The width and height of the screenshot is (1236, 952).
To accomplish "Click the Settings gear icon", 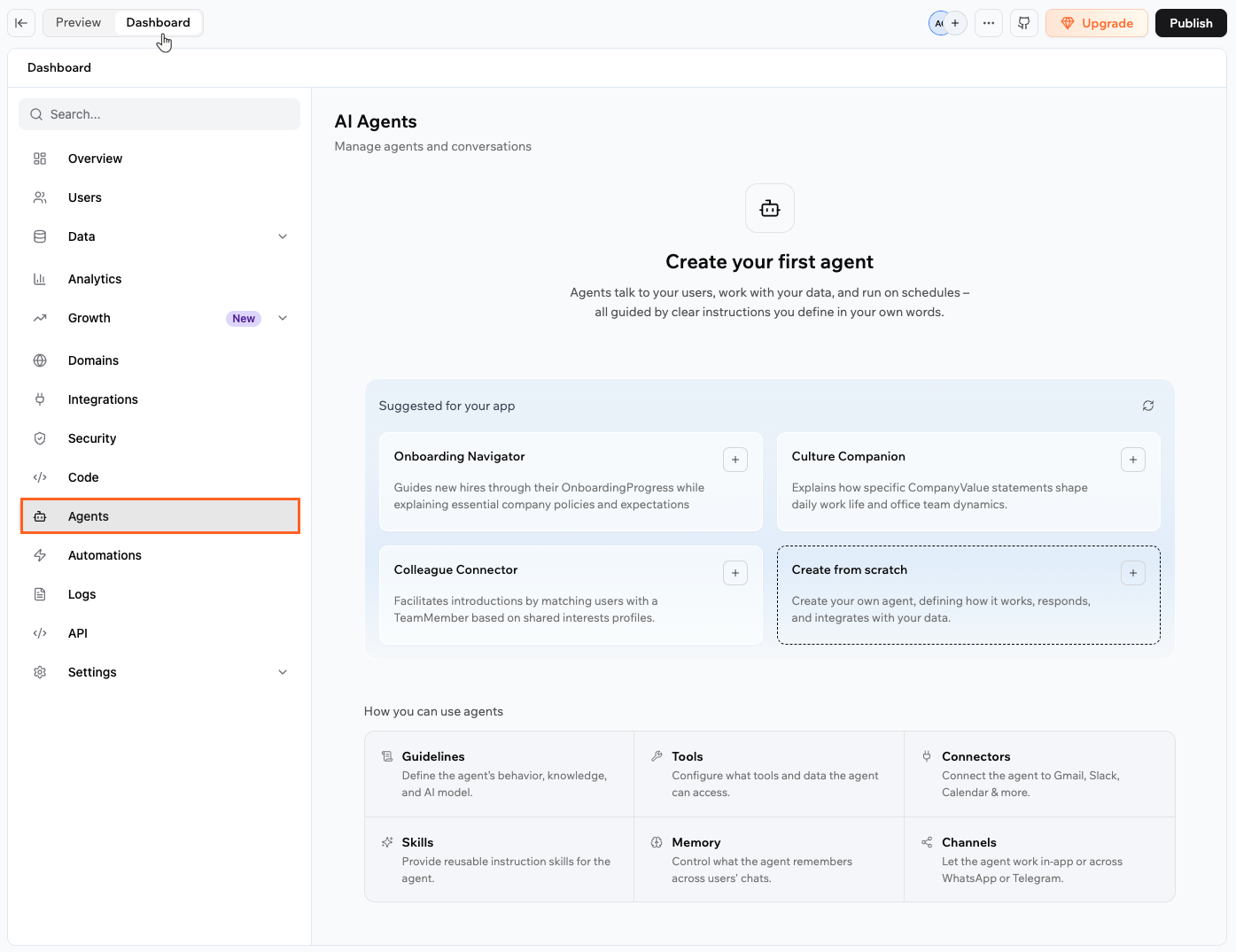I will tap(40, 672).
